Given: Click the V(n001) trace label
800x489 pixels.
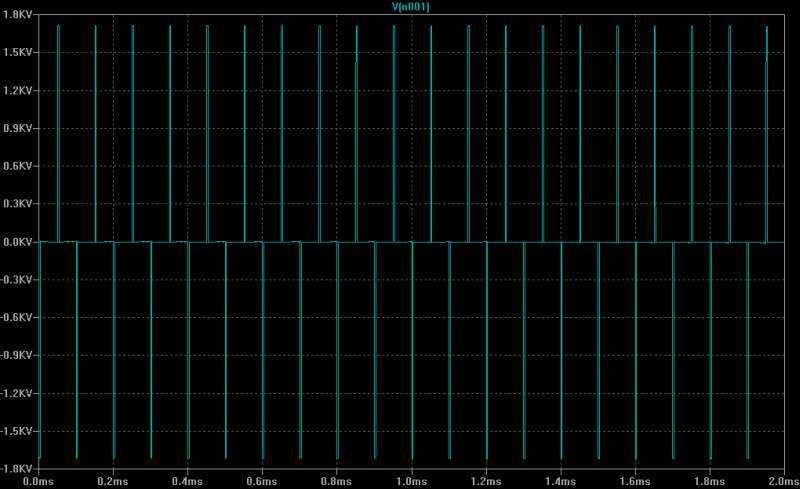Looking at the screenshot, I should pyautogui.click(x=411, y=7).
